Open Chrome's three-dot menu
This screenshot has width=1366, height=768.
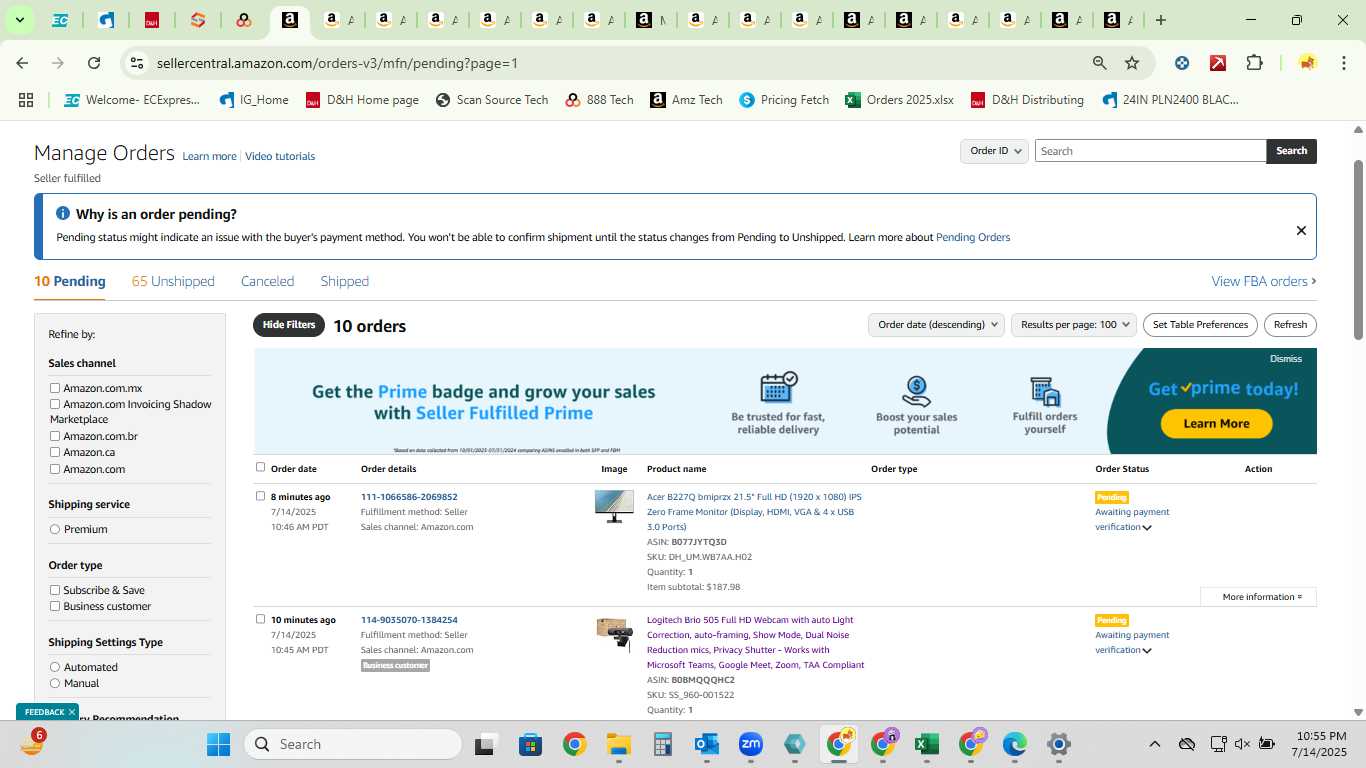pos(1342,63)
